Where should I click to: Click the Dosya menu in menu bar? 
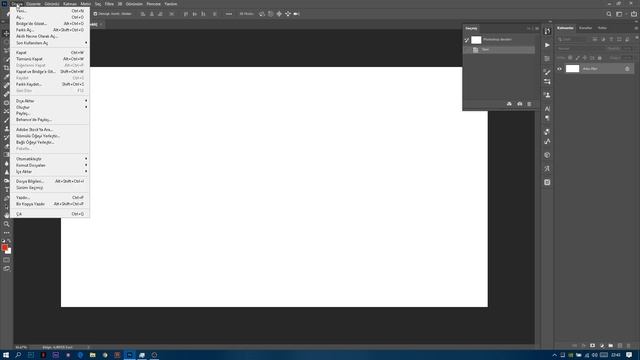point(17,4)
